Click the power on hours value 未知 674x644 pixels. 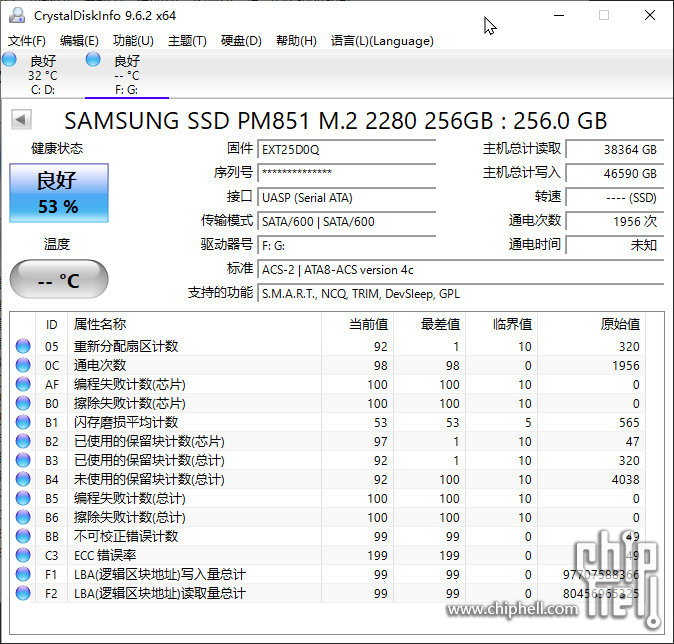[615, 245]
